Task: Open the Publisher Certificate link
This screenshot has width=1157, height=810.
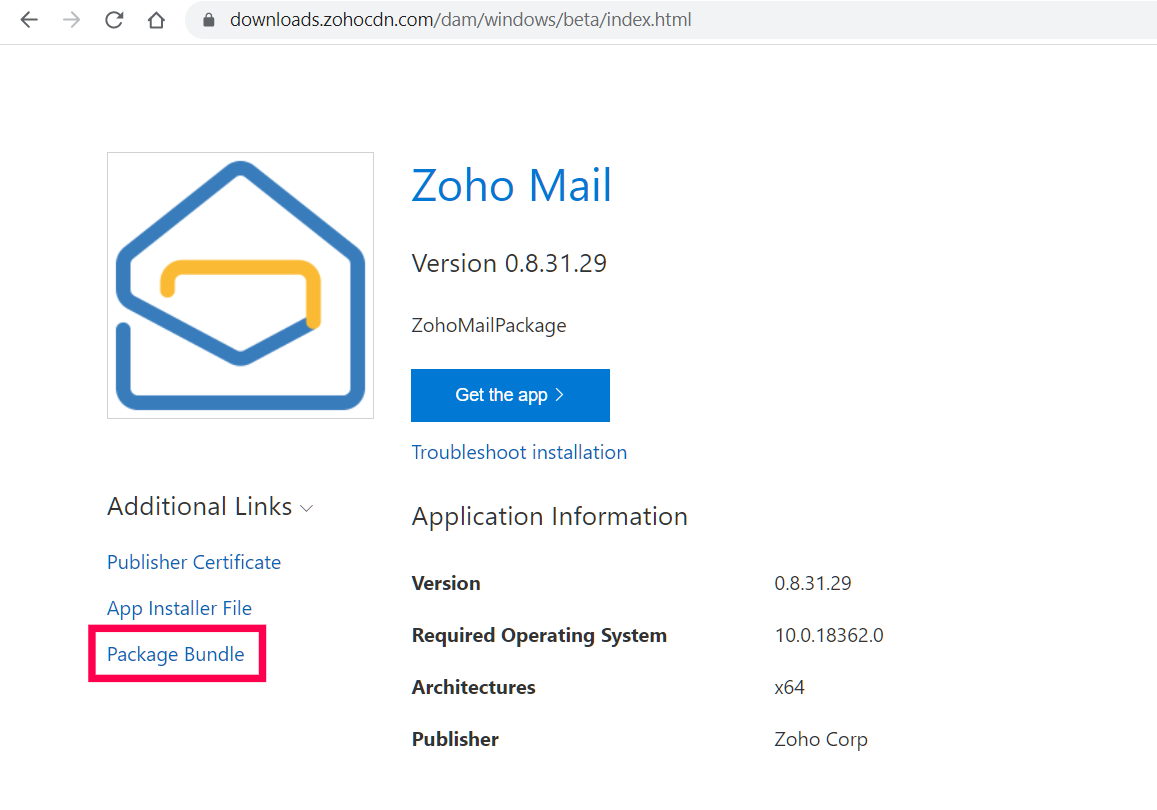Action: [x=194, y=562]
